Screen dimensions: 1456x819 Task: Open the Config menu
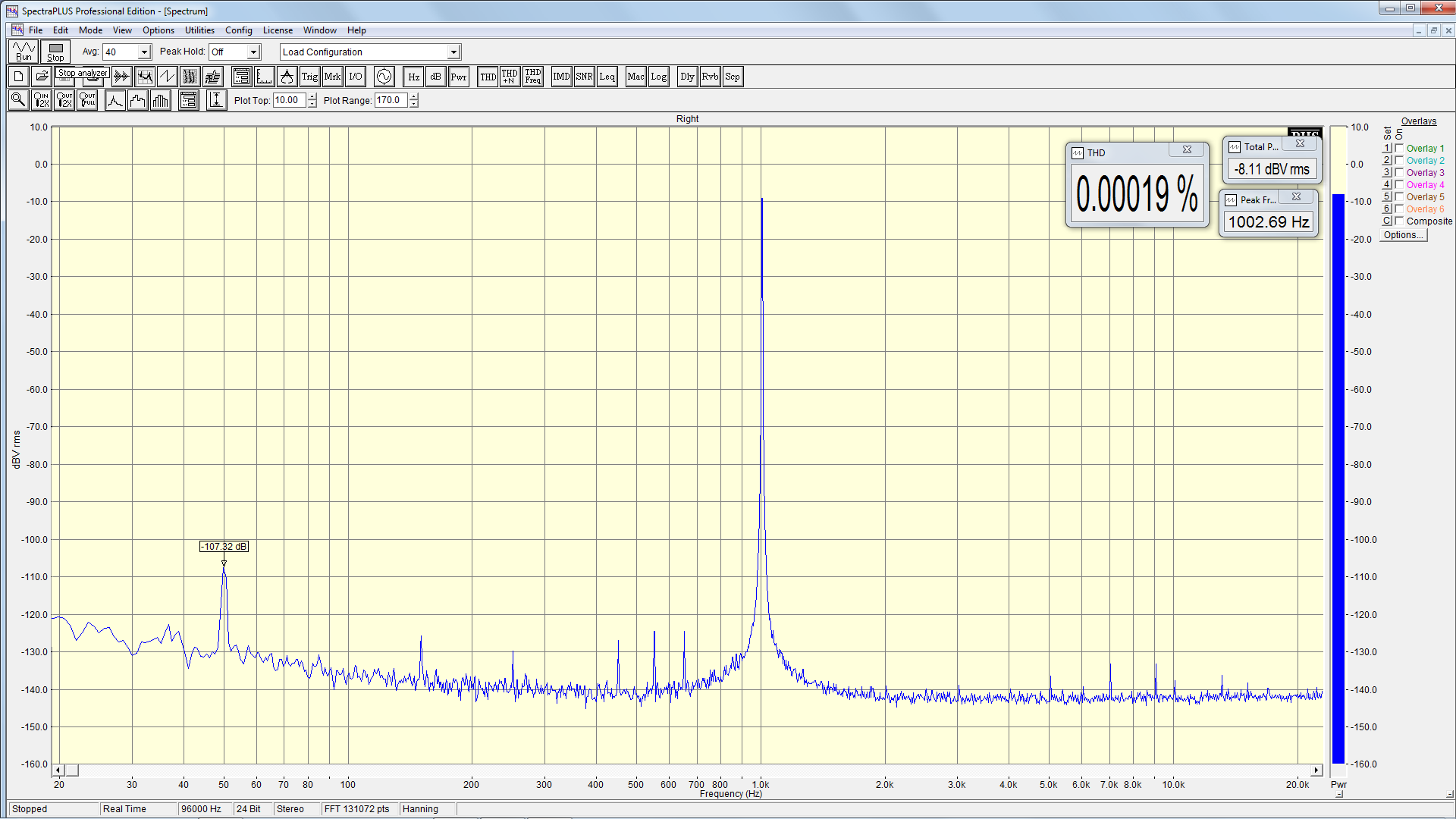[x=238, y=30]
